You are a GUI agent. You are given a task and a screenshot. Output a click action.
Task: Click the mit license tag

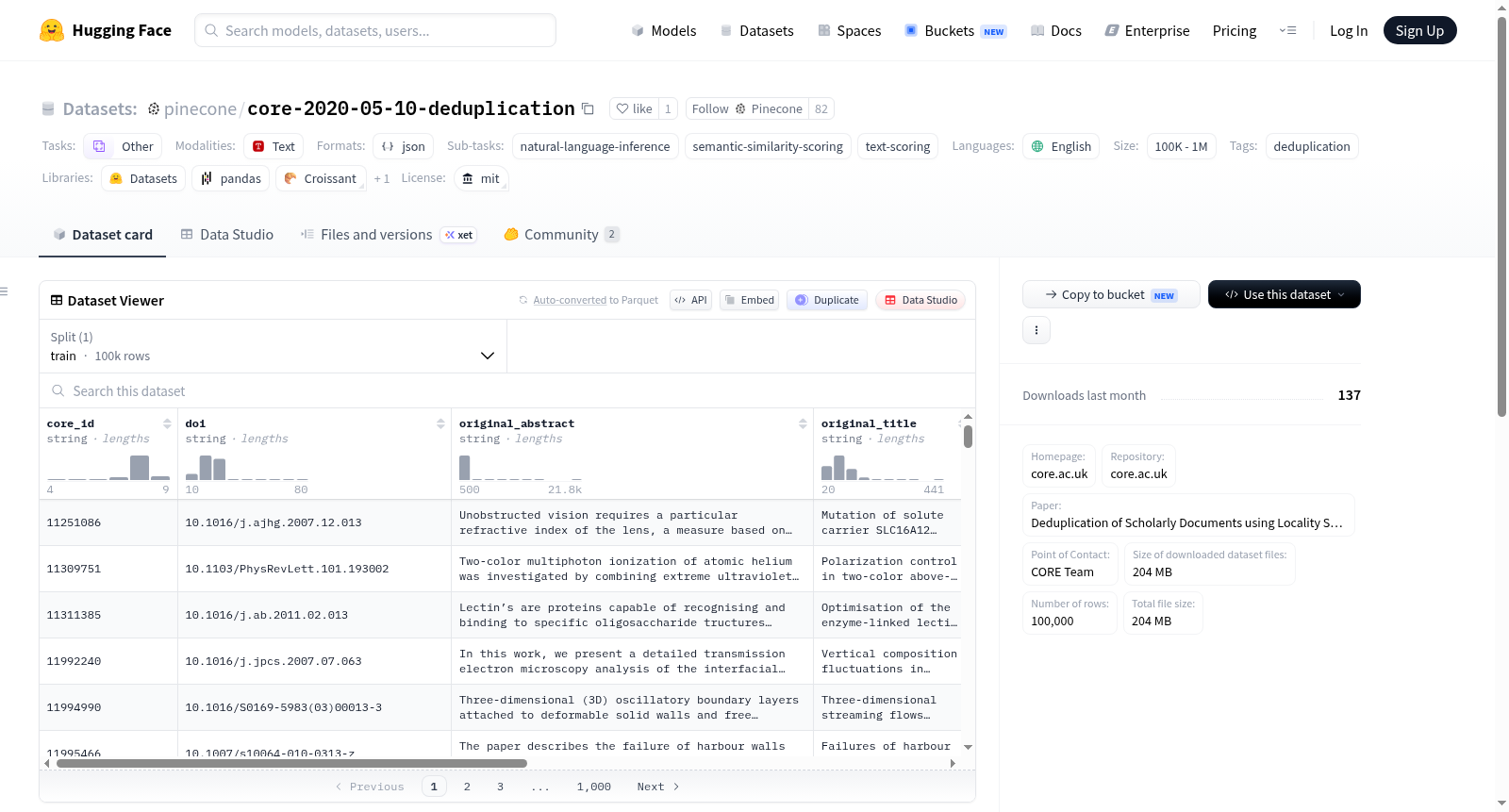(x=481, y=178)
